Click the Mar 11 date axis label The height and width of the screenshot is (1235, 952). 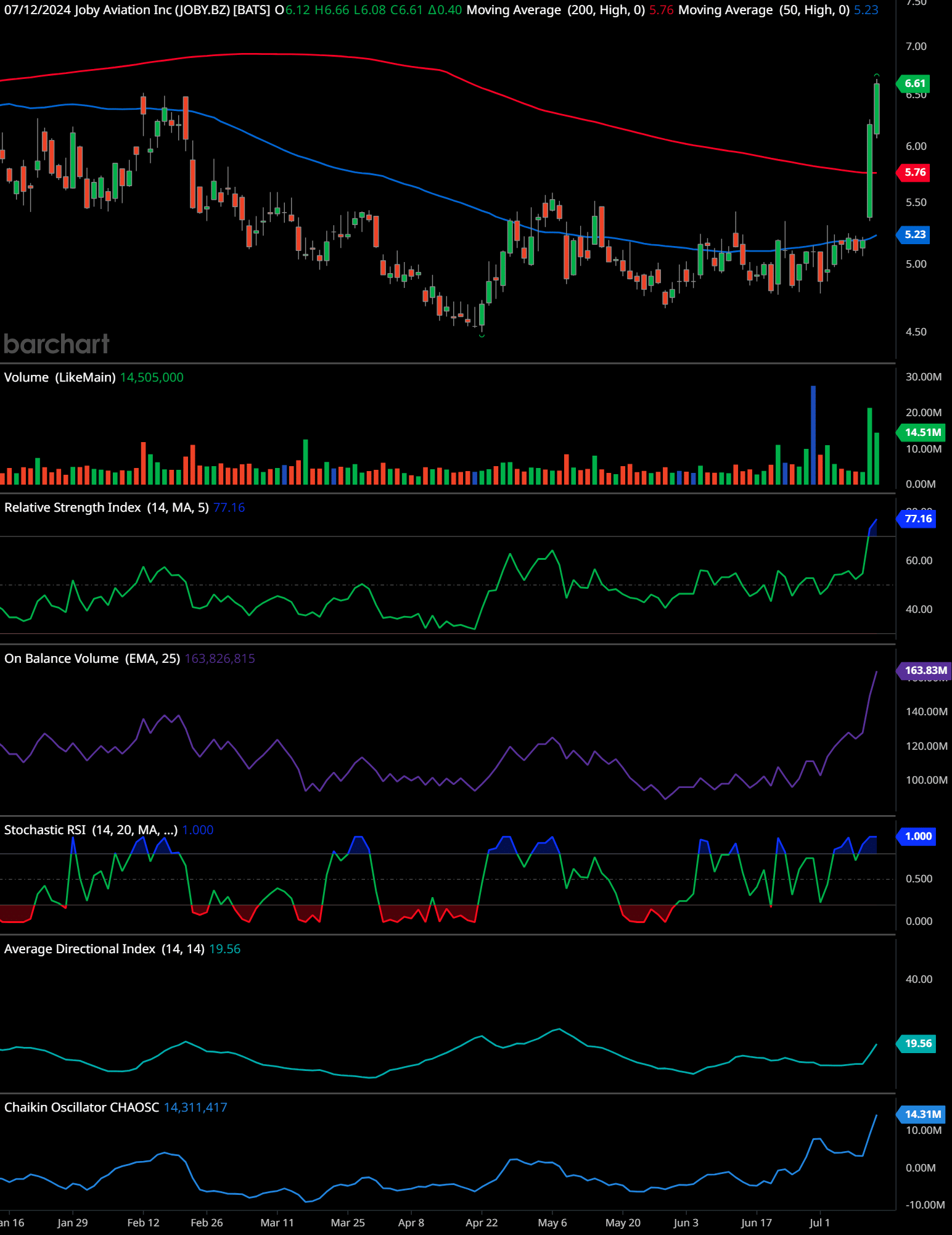coord(277,1223)
